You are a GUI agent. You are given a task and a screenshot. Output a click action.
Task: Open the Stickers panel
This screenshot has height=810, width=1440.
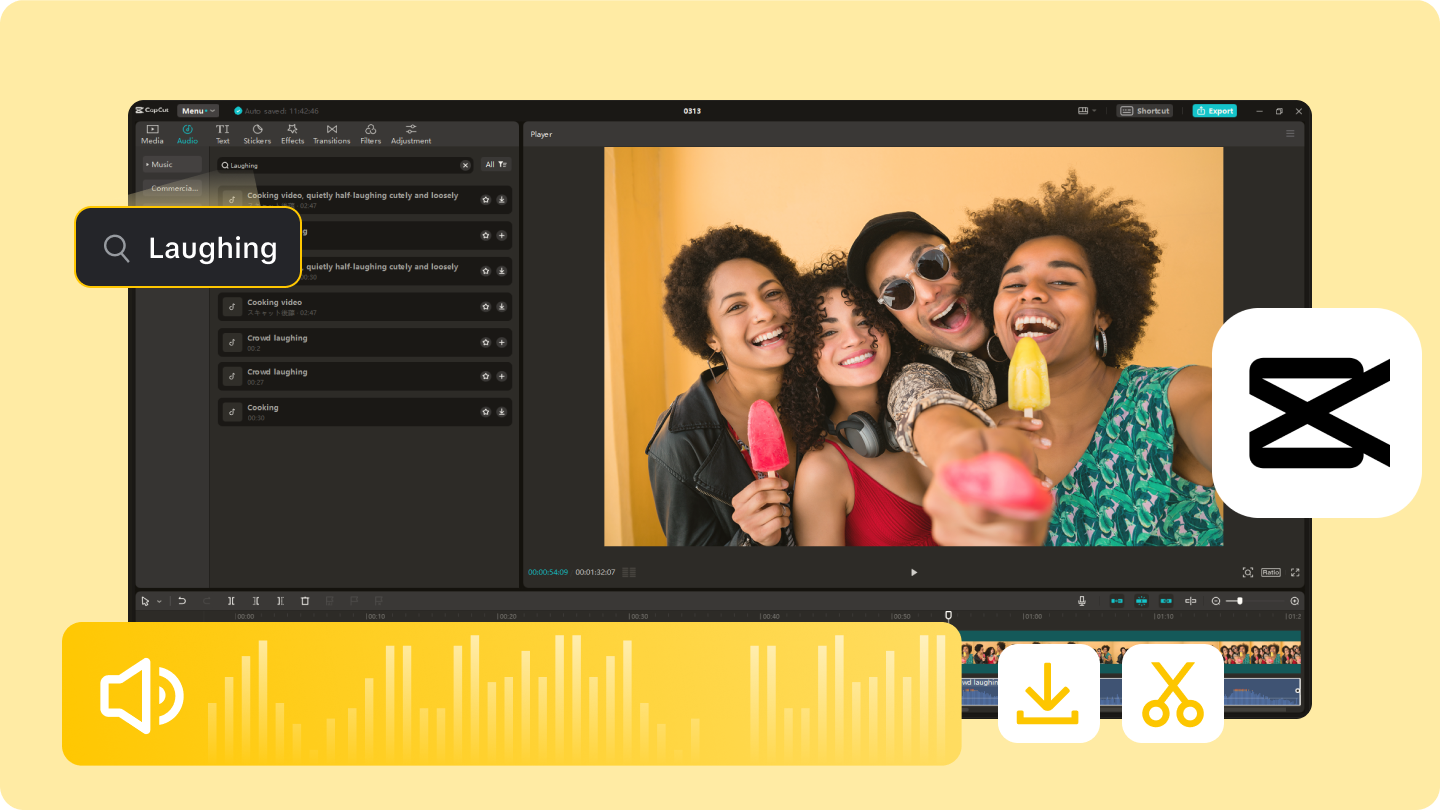click(x=257, y=134)
